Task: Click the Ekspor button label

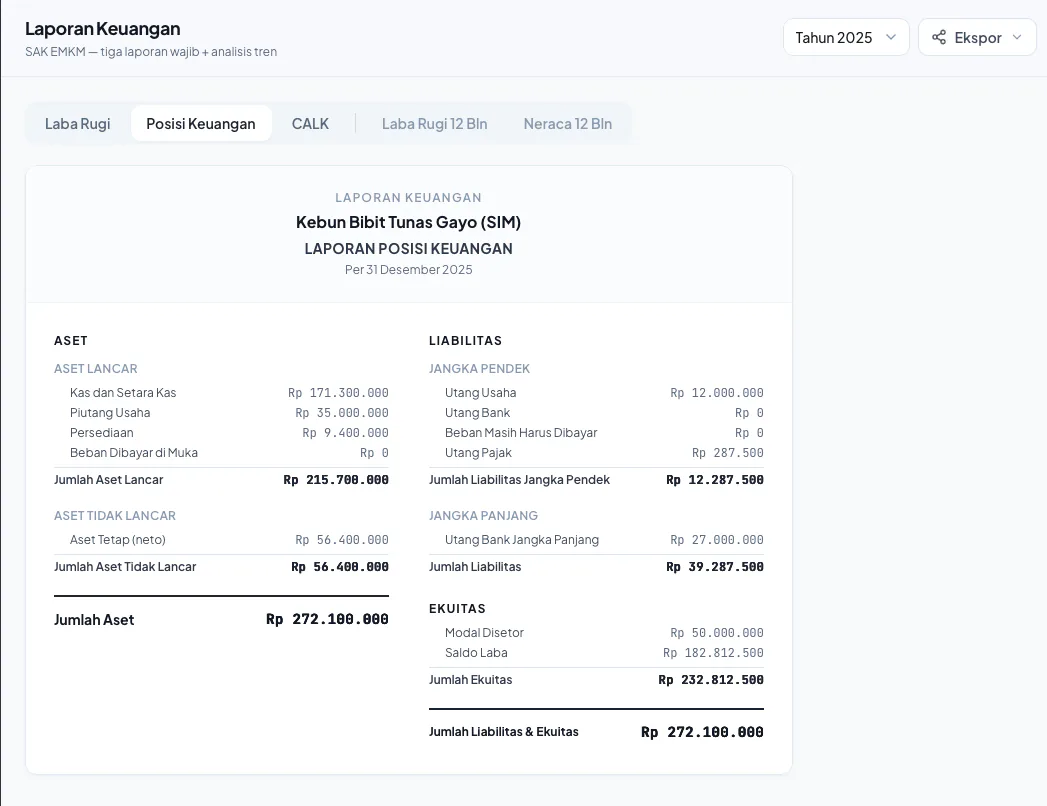Action: (x=978, y=37)
